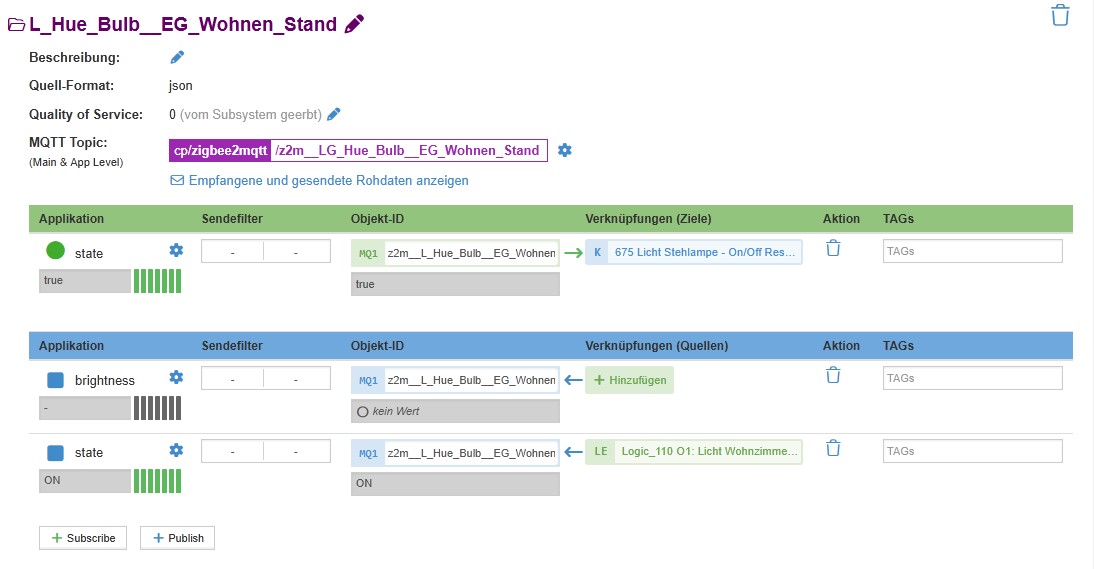Screen dimensions: 1094x569
Task: Delete the blue state publish row
Action: point(833,448)
